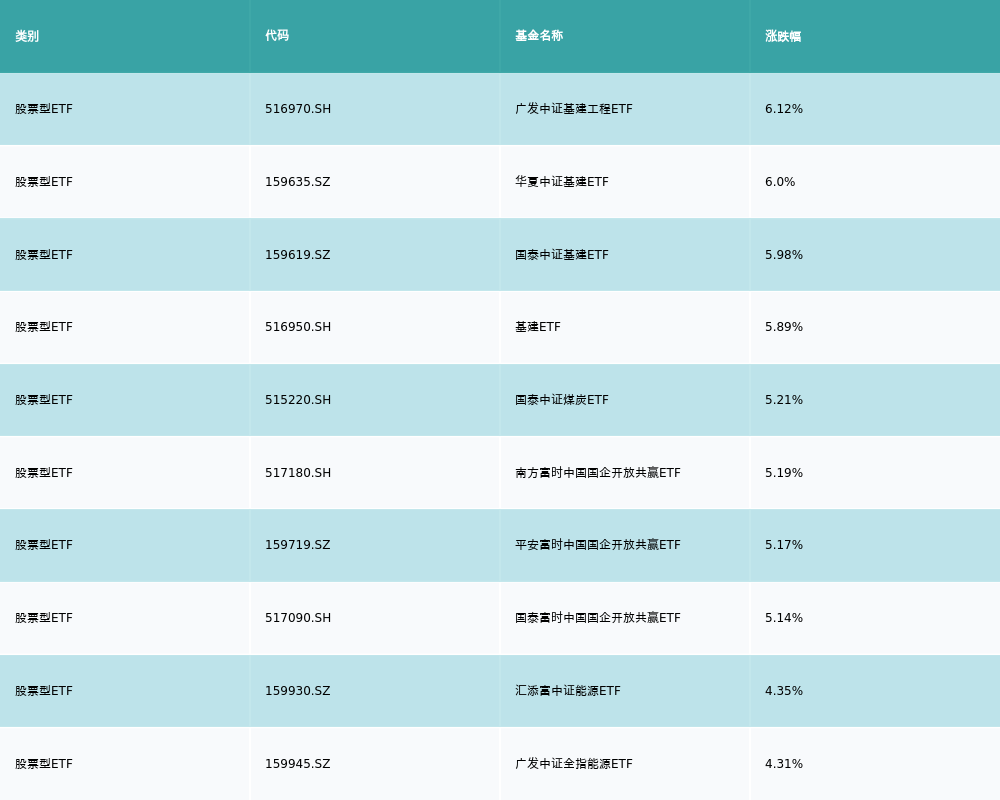The height and width of the screenshot is (800, 1000).
Task: Select fund name 国泰中证煤炭ETF
Action: point(562,400)
